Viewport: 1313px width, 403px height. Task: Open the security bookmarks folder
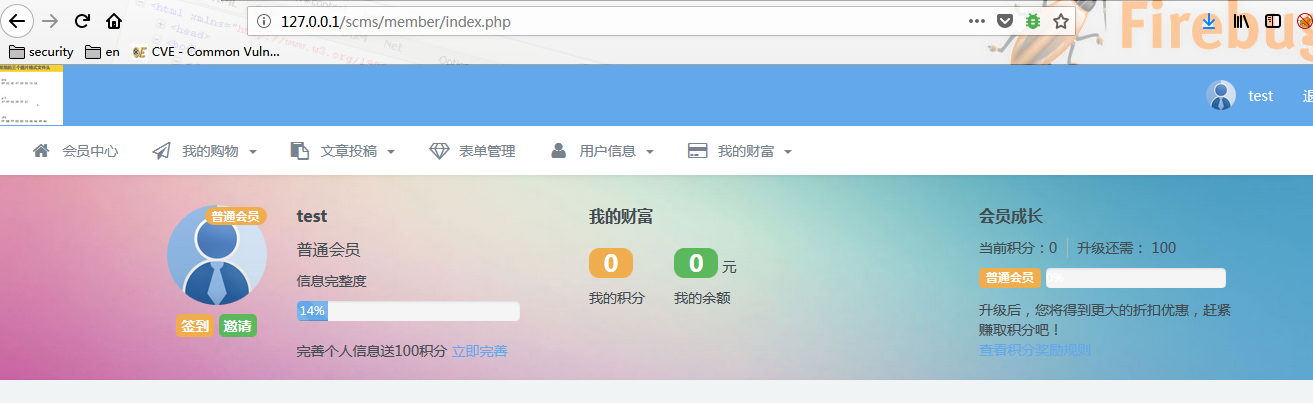tap(40, 52)
